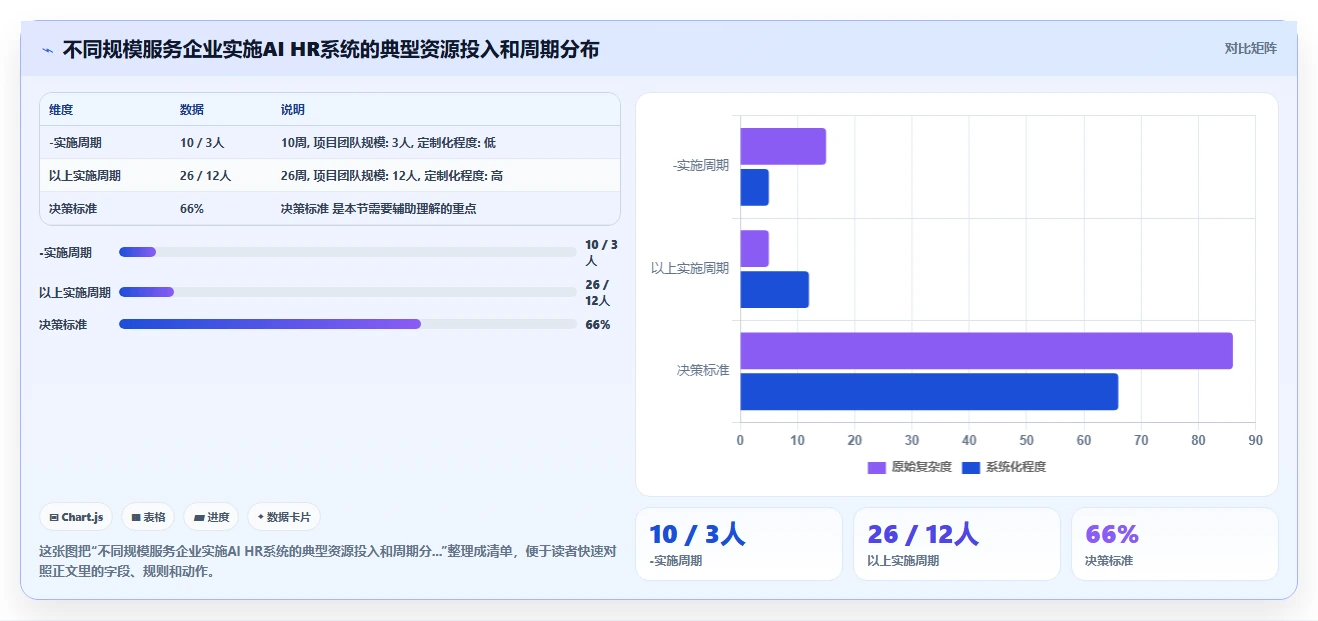Image resolution: width=1318 pixels, height=621 pixels.
Task: Open the 26 / 12人 data card
Action: pos(957,544)
